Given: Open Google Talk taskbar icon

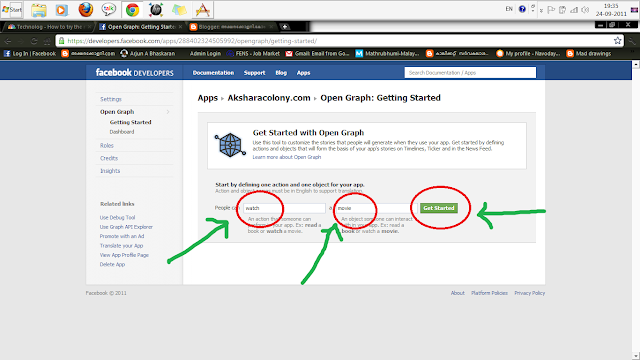Looking at the screenshot, I should 109,10.
